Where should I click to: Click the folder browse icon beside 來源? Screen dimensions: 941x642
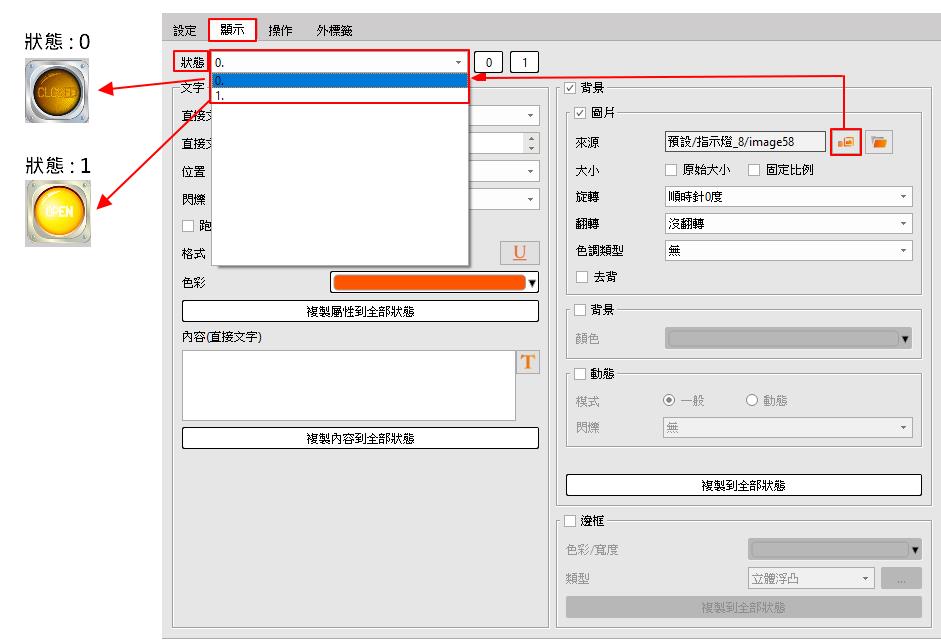(879, 143)
